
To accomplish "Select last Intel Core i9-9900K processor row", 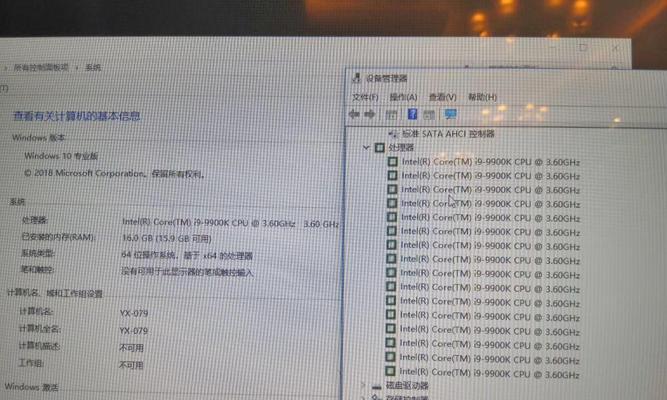I will click(x=489, y=373).
